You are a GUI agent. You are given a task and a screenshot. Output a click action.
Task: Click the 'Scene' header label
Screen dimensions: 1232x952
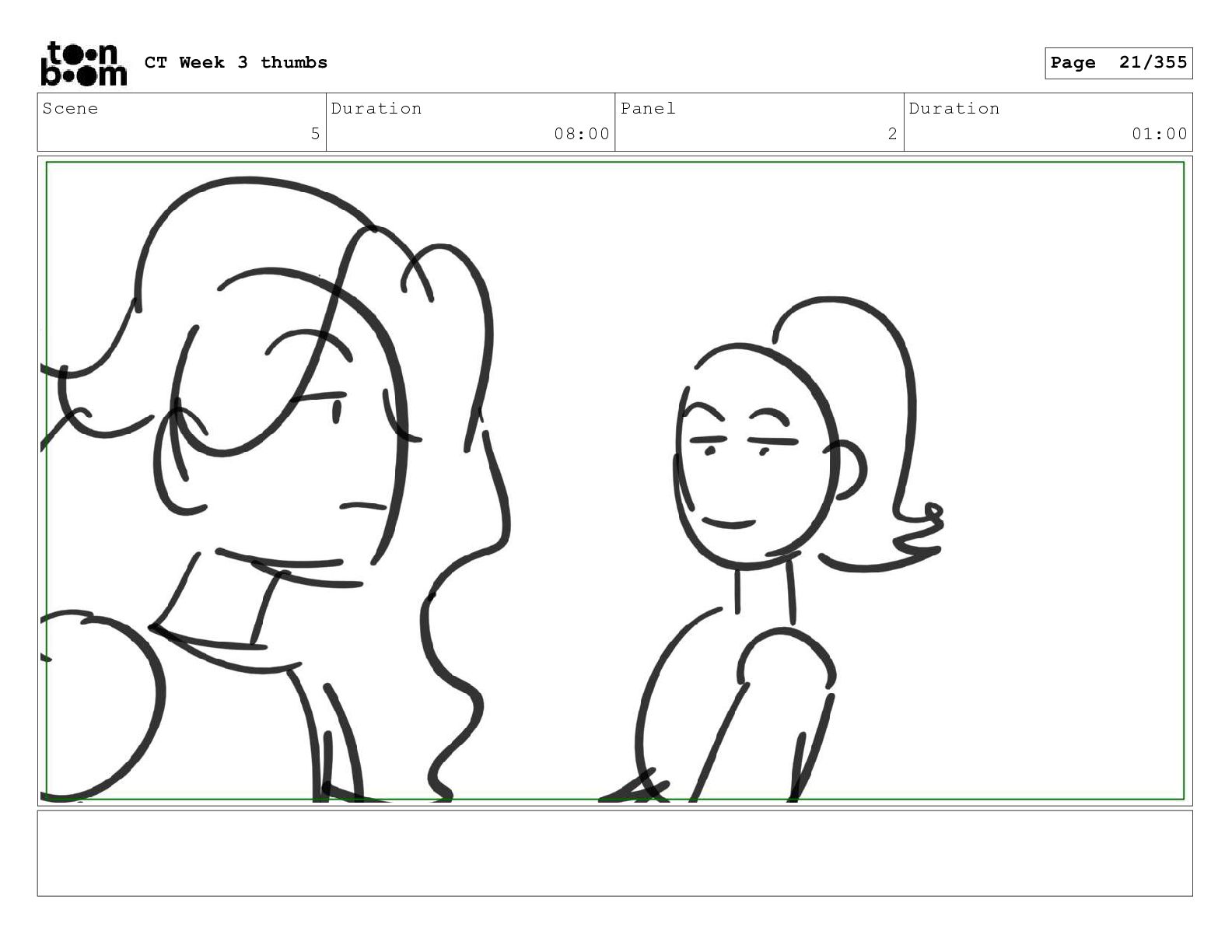coord(70,109)
